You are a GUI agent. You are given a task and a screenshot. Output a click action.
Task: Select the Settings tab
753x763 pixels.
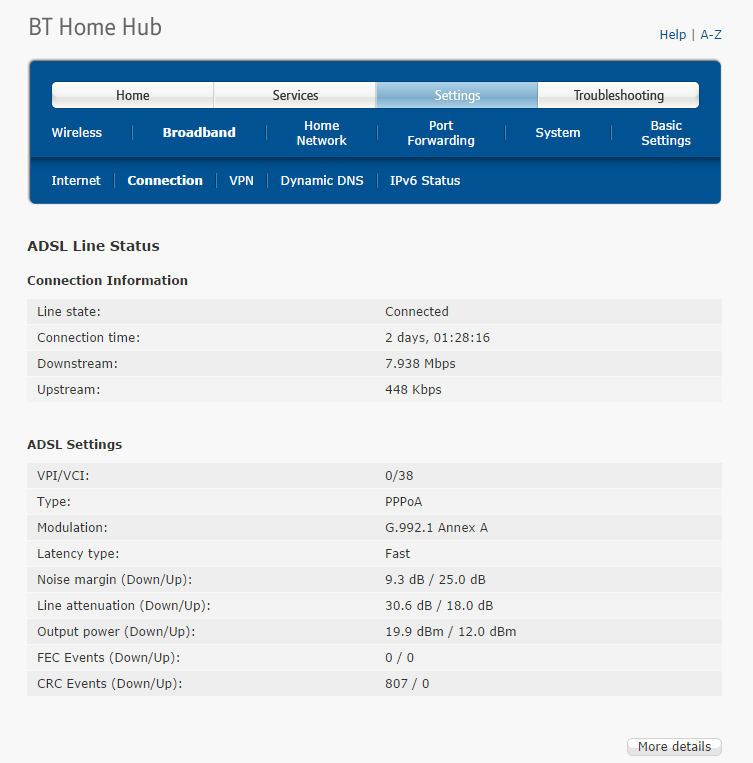click(457, 95)
